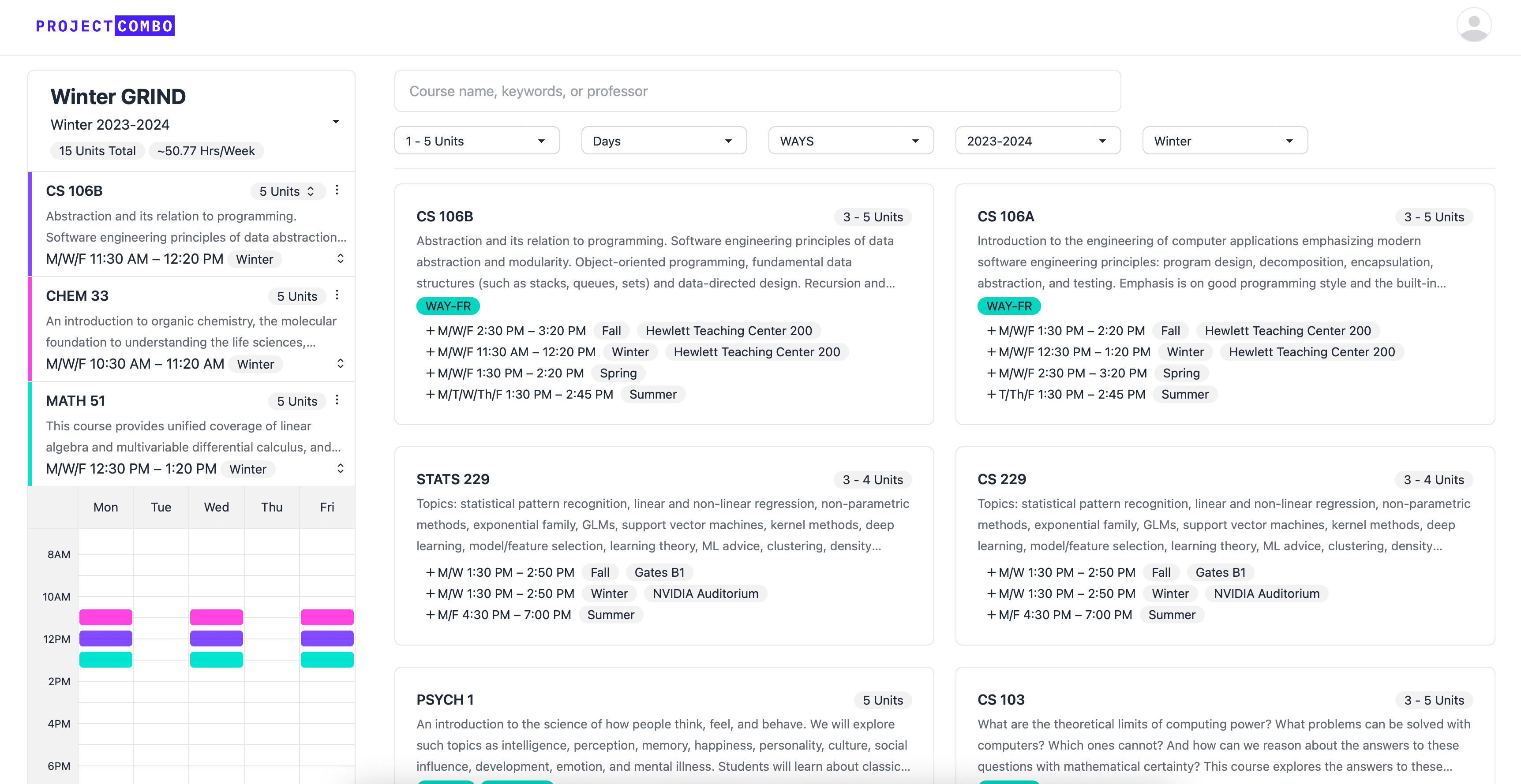Click the PROJECT COMBO logo
1521x784 pixels.
point(105,26)
